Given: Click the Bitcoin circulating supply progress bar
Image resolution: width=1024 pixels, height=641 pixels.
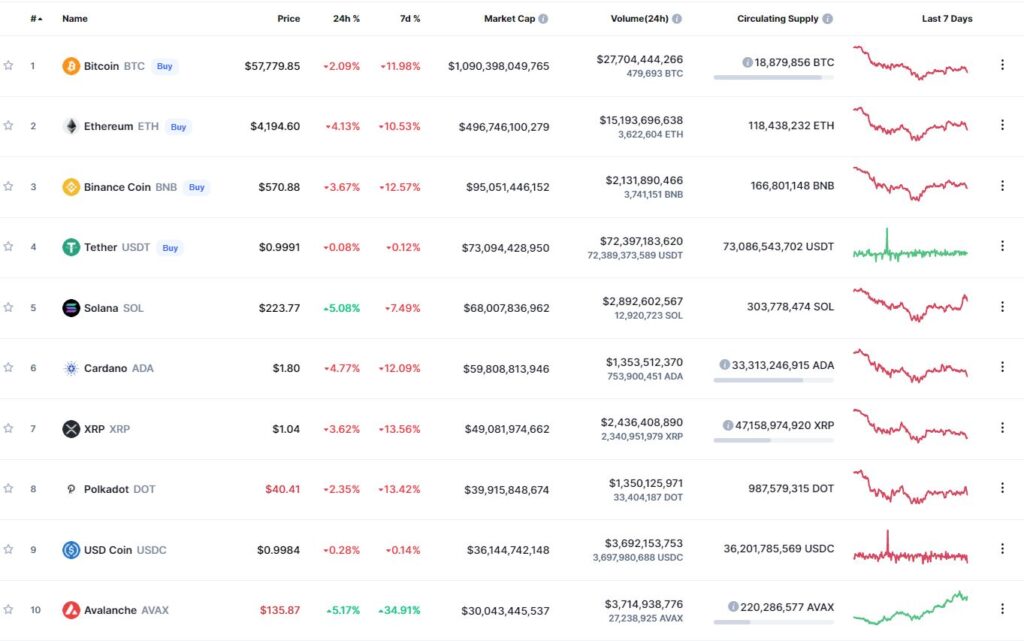Looking at the screenshot, I should [773, 78].
